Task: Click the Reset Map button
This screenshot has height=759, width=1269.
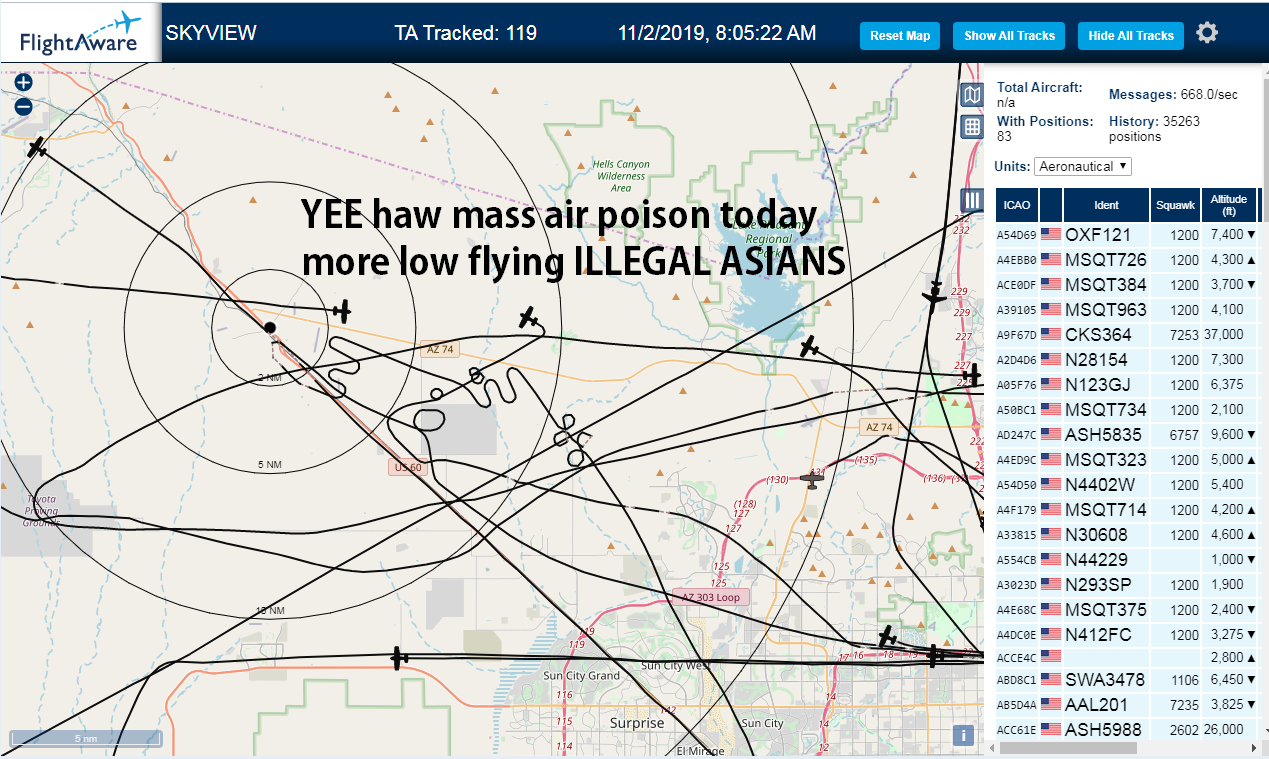Action: tap(900, 36)
